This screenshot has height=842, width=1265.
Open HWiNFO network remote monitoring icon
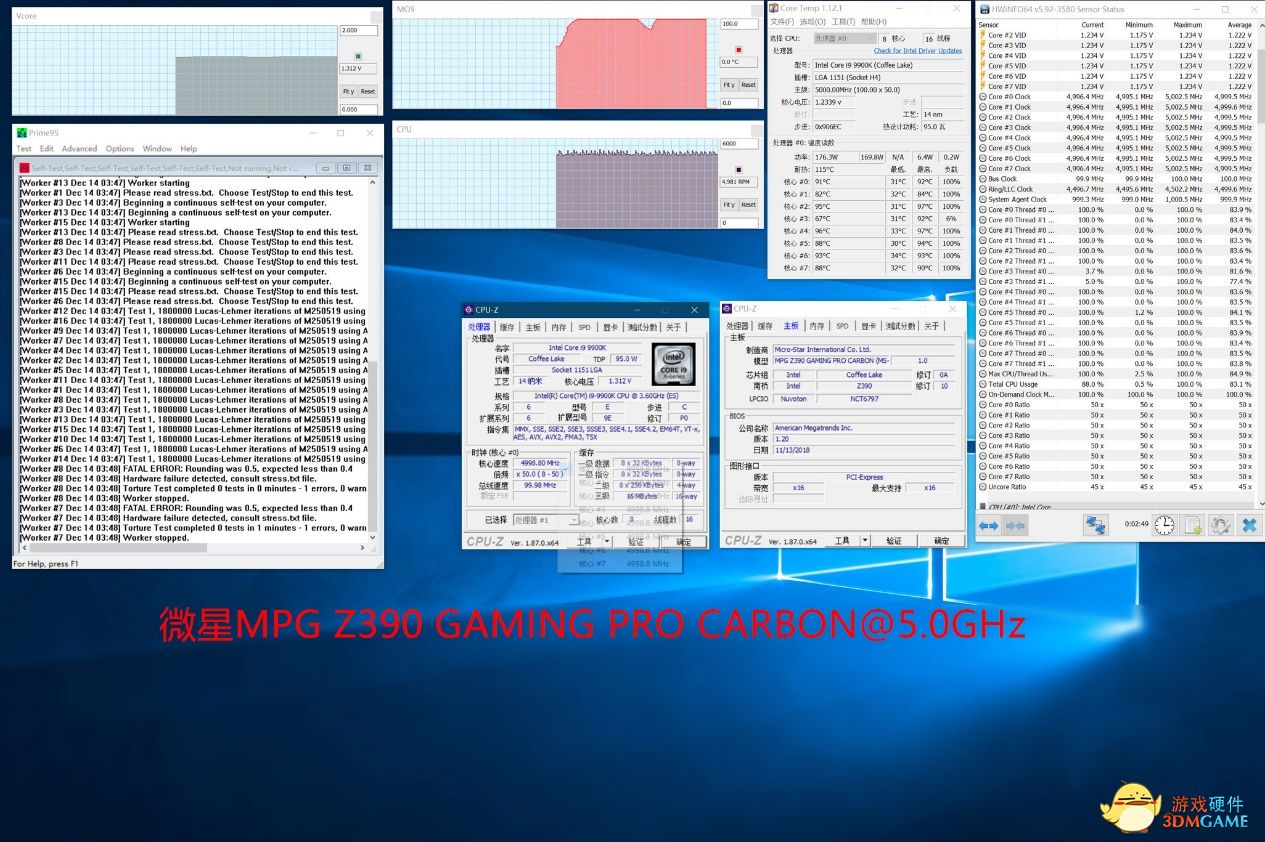pos(1096,525)
